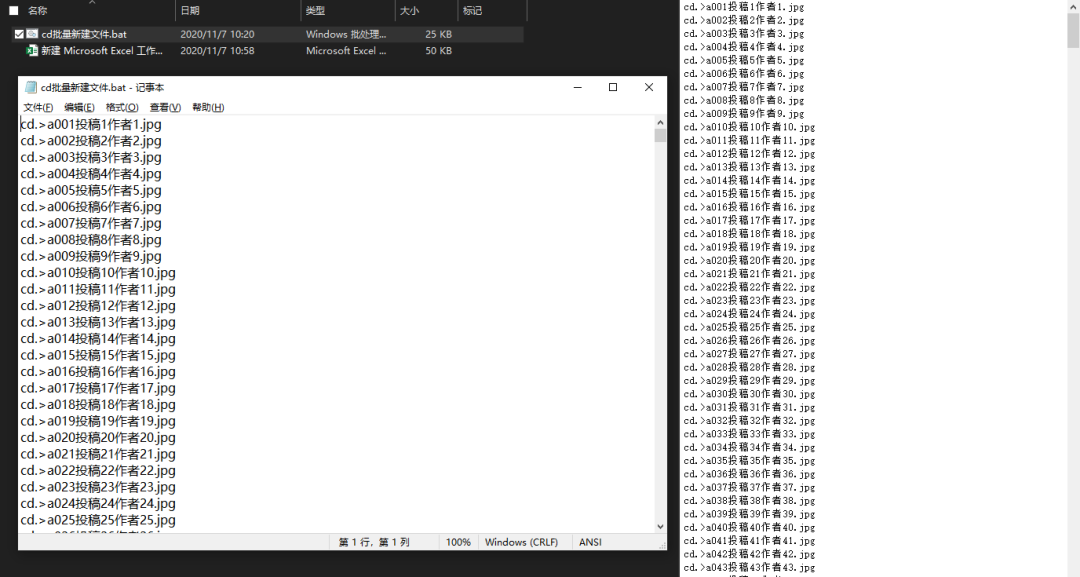This screenshot has height=577, width=1080.
Task: Click Notepad line cd.>a020投稿20作者20.jpg
Action: (x=98, y=437)
